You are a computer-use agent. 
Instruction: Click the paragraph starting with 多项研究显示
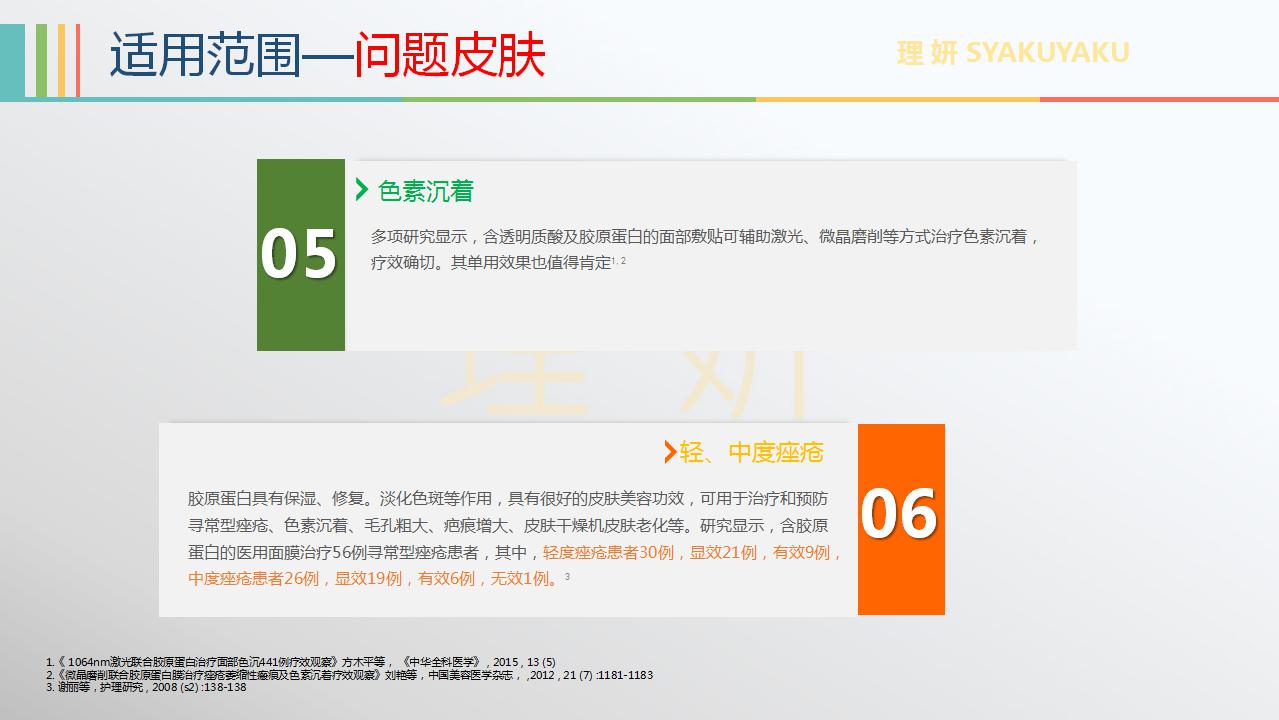tap(705, 249)
